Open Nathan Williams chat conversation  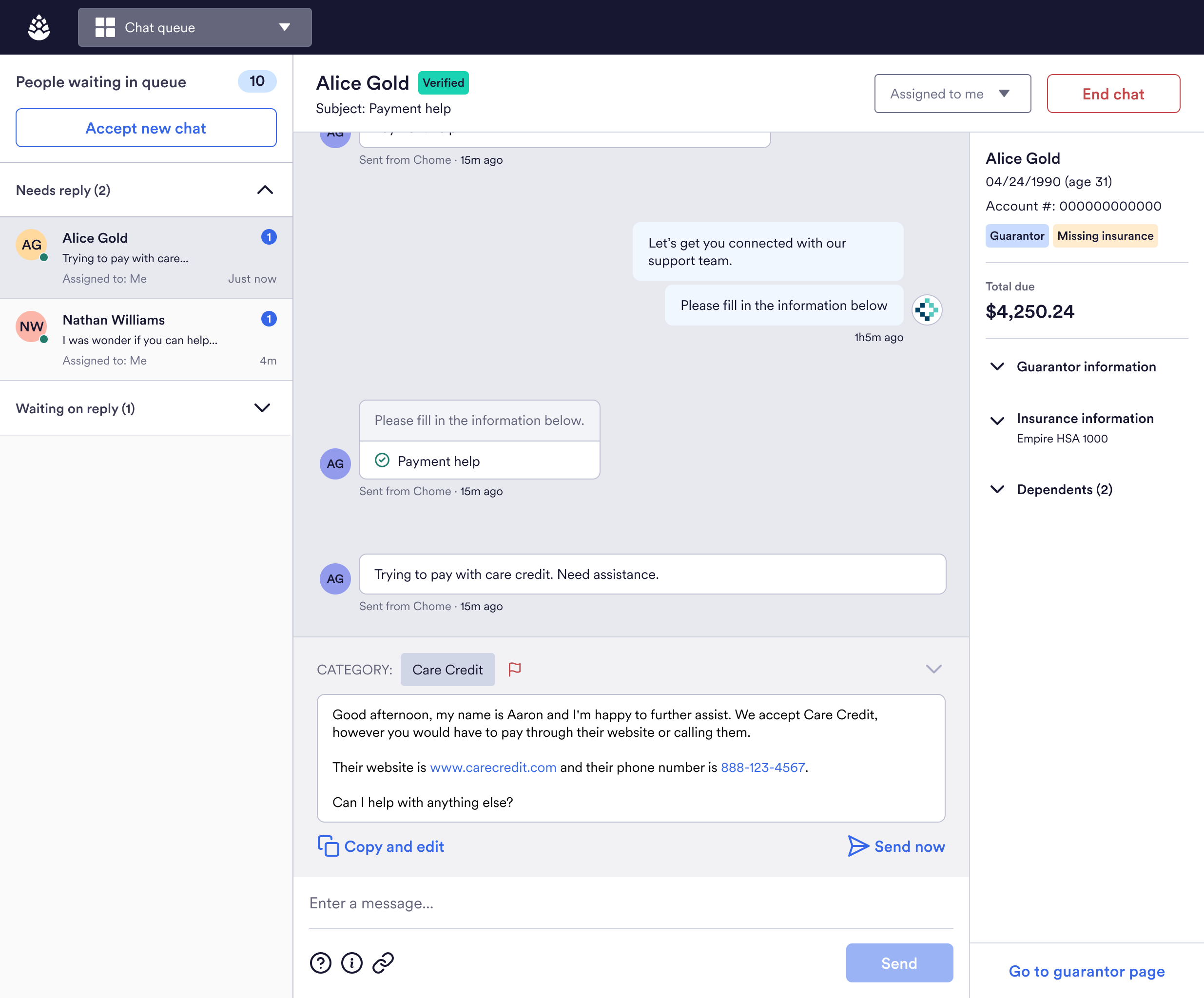point(146,339)
